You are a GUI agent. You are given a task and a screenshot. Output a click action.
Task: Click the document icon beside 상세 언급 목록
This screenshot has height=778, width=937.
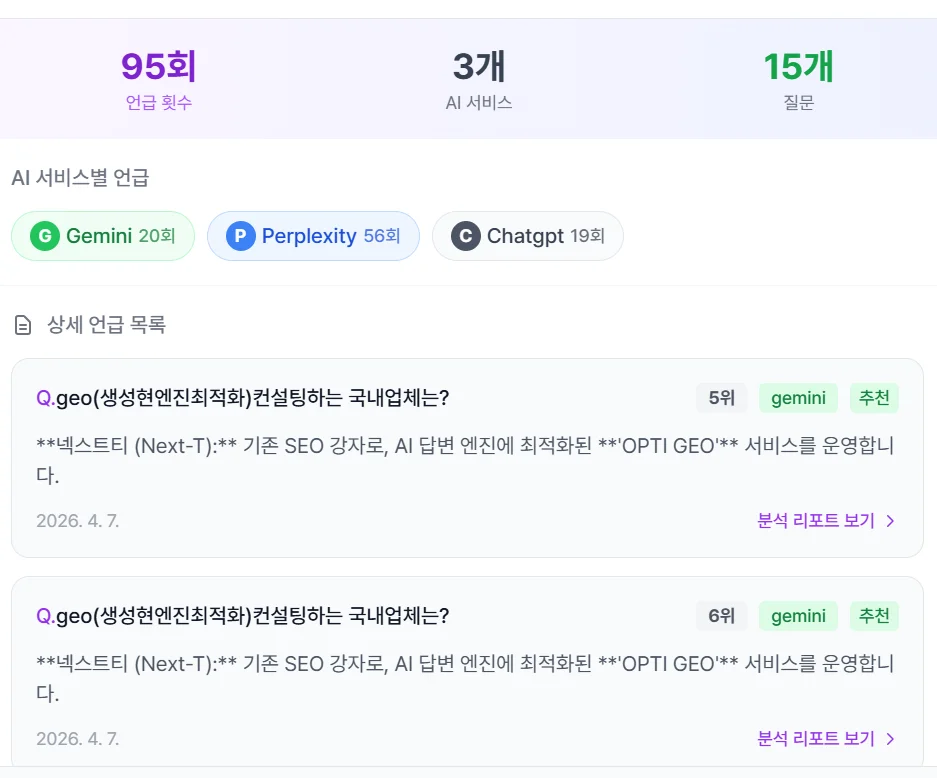click(x=23, y=325)
